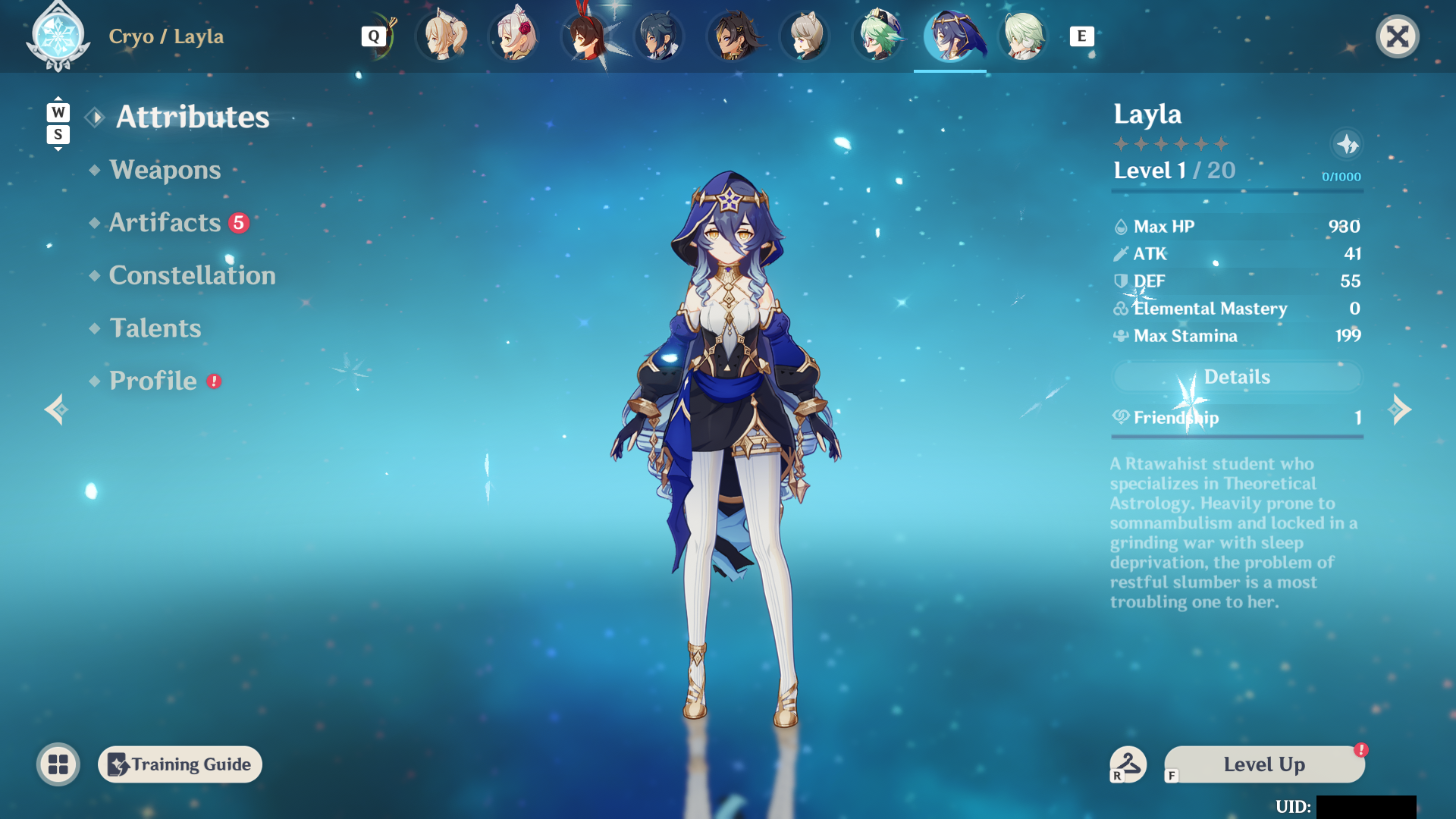Click the W key navigation indicator
This screenshot has height=819, width=1456.
point(58,112)
